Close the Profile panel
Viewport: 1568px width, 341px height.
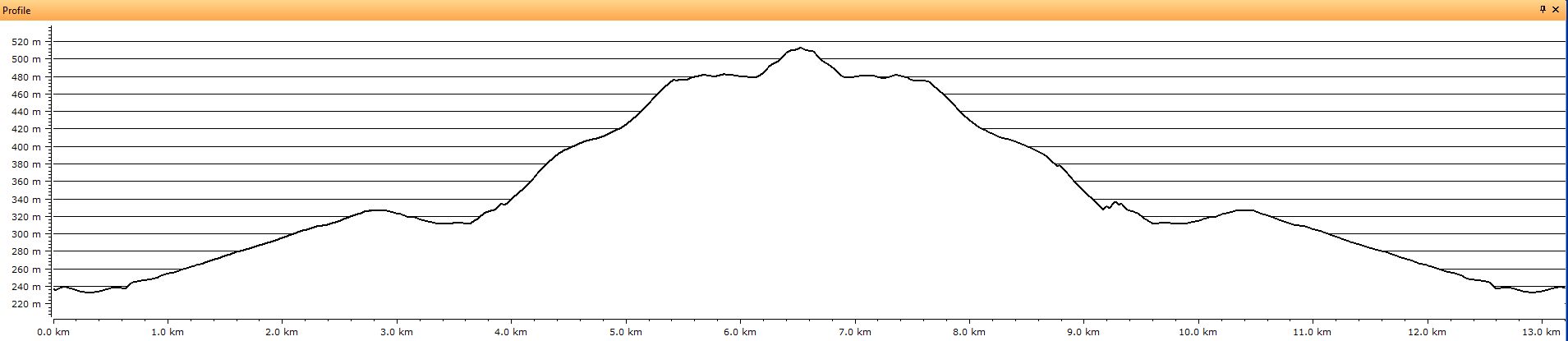tap(1556, 9)
